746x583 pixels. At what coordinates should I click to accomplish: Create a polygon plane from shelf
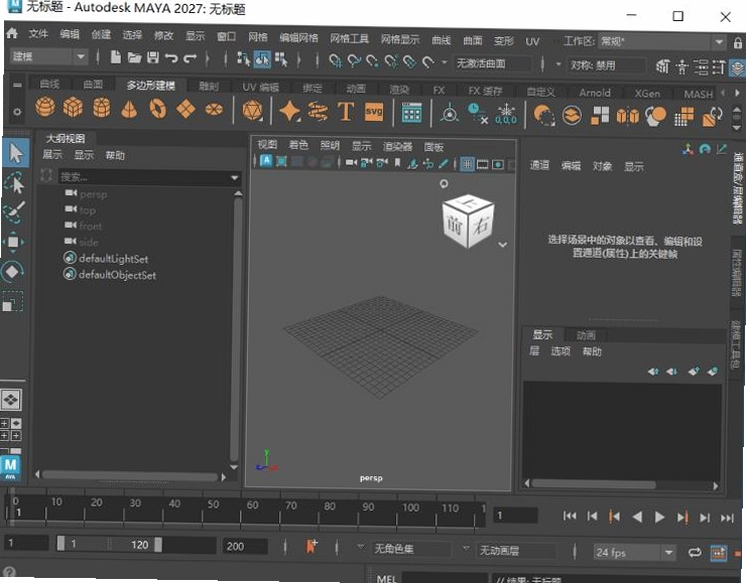(186, 109)
